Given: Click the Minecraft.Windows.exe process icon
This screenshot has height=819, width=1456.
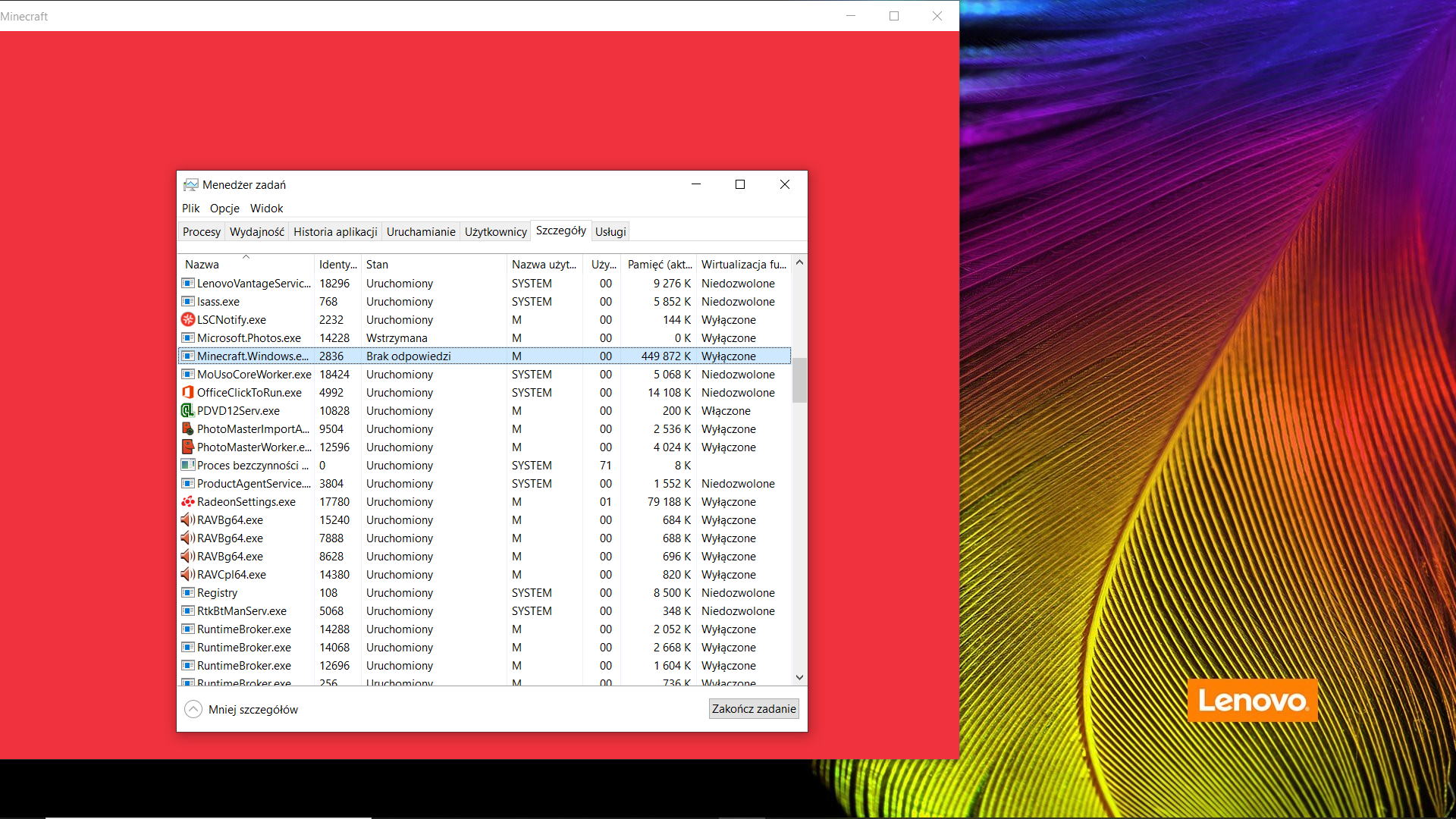Looking at the screenshot, I should pos(188,356).
